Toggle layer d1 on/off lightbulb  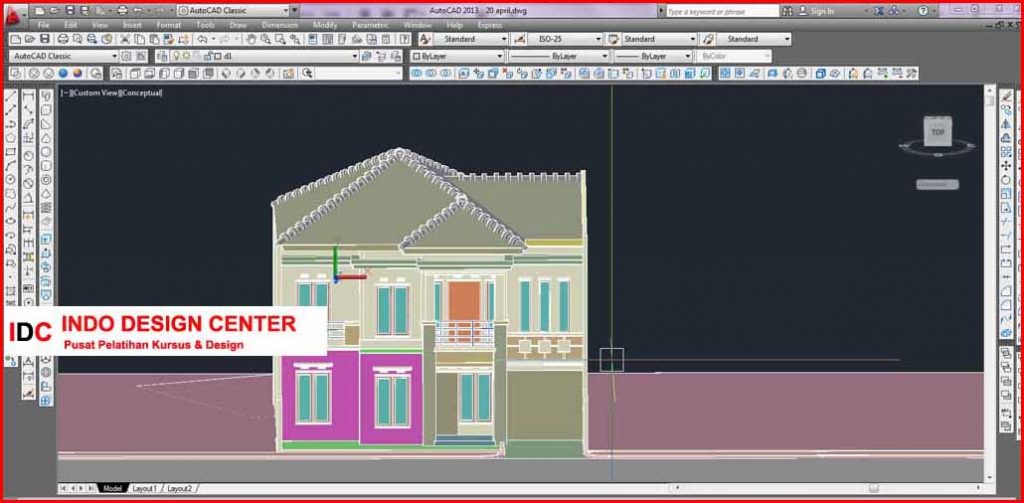point(176,56)
